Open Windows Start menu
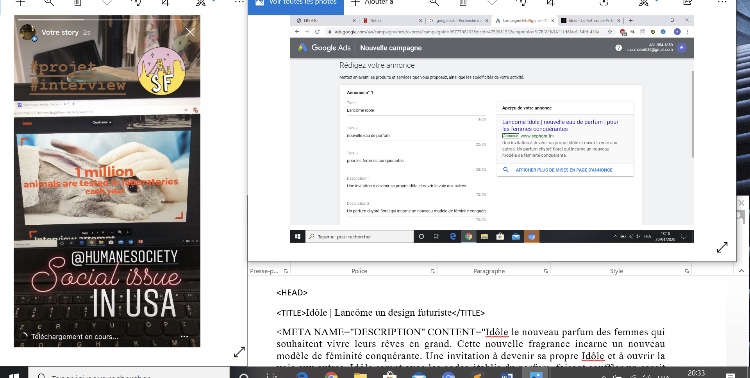 [x=14, y=375]
